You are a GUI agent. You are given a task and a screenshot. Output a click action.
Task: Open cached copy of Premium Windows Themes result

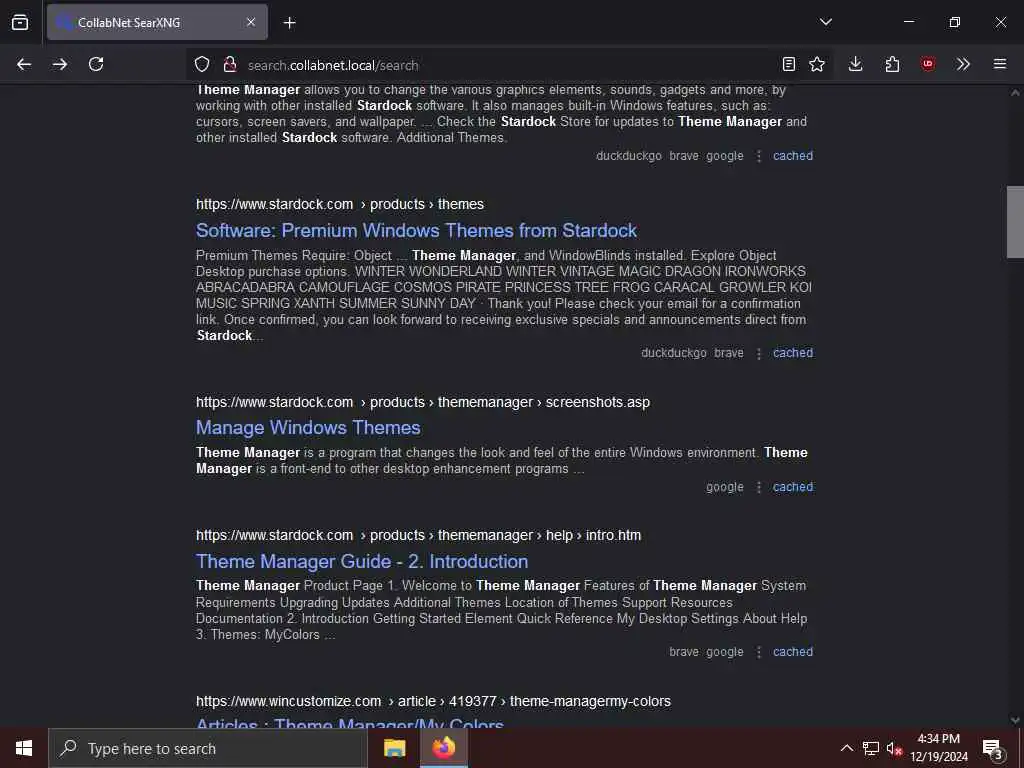click(793, 353)
